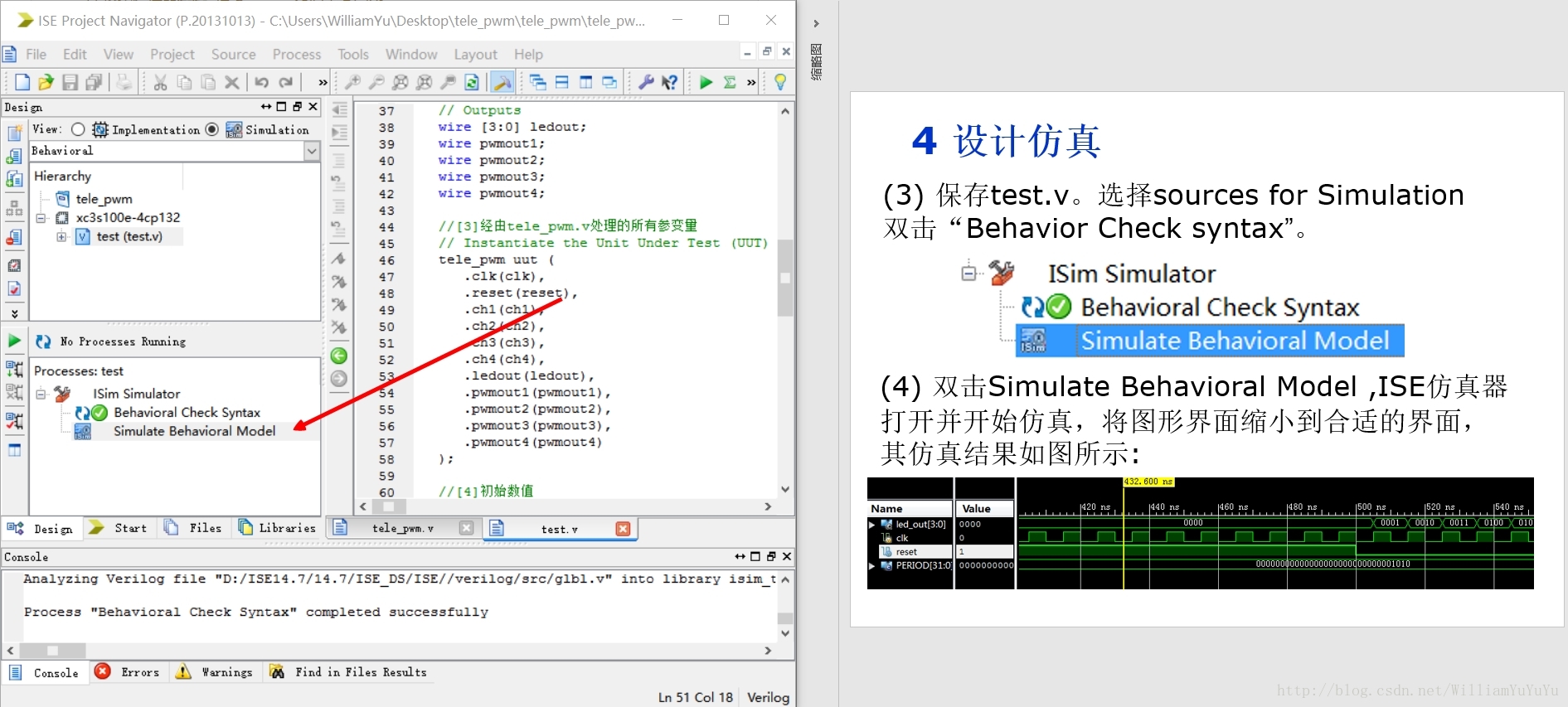This screenshot has height=707, width=1568.
Task: Click the green Run Process arrow in Processes sidebar
Action: pos(14,341)
